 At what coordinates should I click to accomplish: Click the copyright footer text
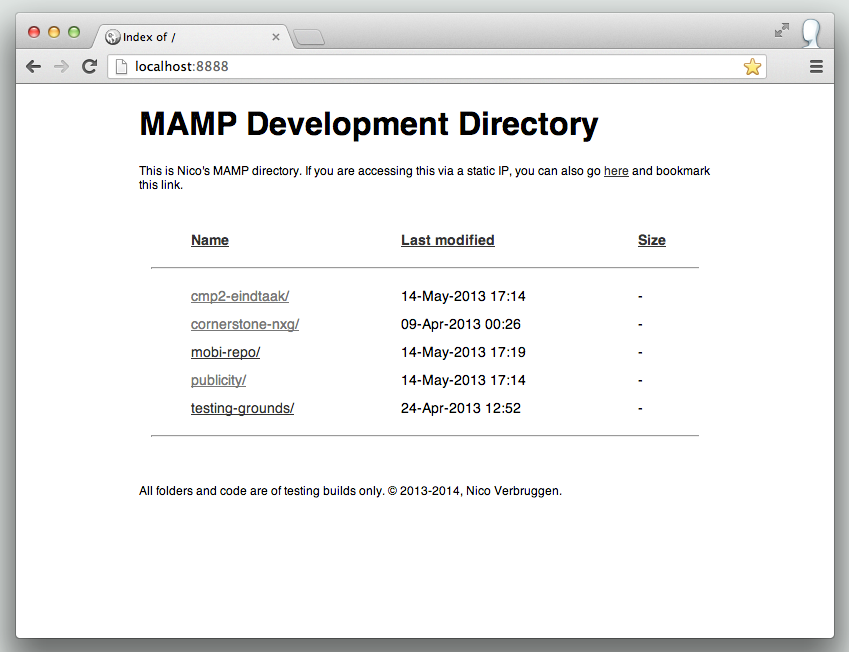350,491
